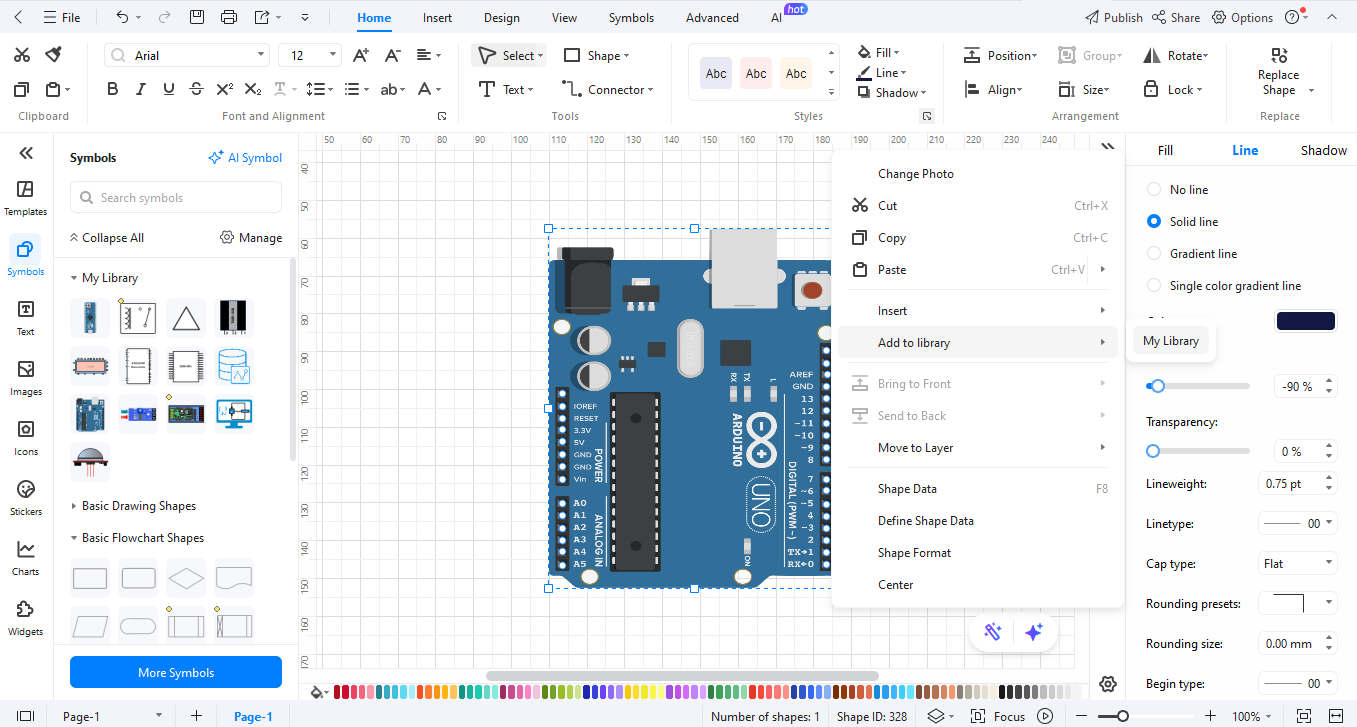Select the No line radio option
Screen dimensions: 1357x727
[1154, 189]
